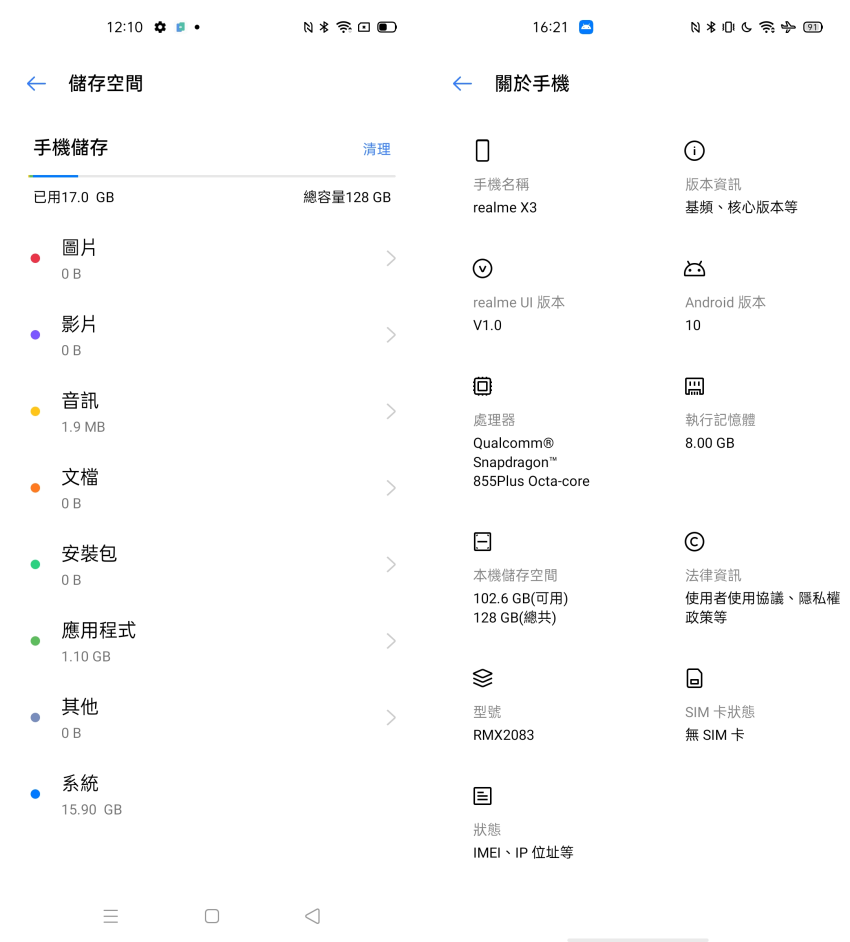Open the 安裝包 chevron arrow
The width and height of the screenshot is (850, 942).
pyautogui.click(x=391, y=565)
